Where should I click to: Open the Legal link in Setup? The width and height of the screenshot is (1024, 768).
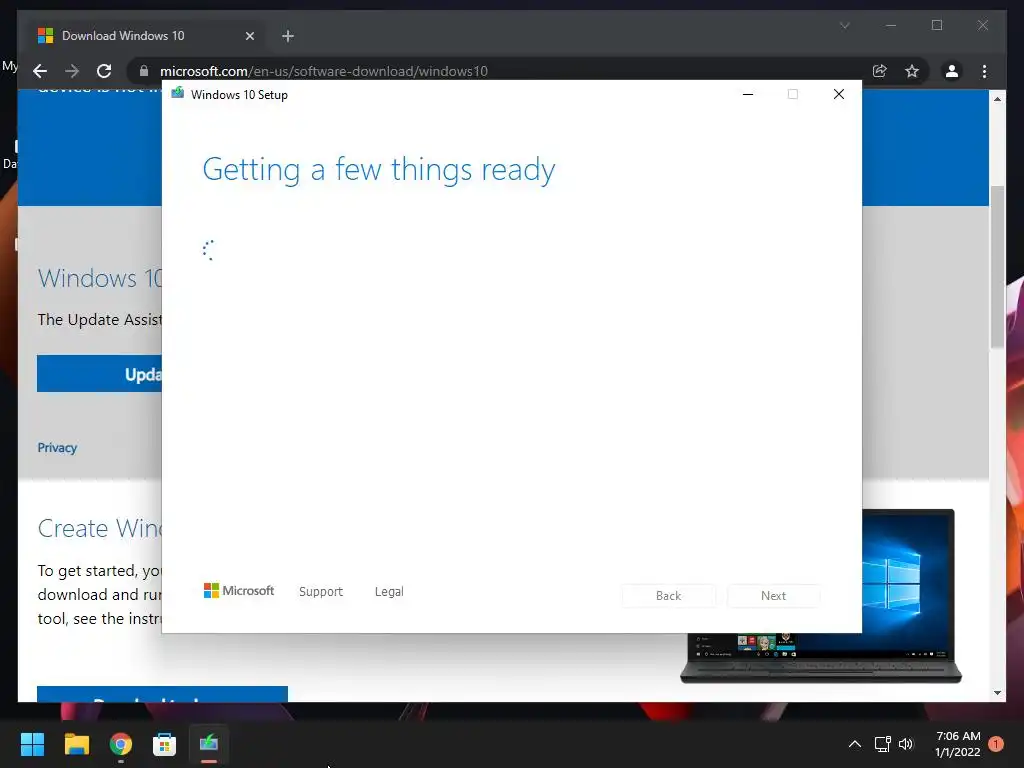tap(389, 592)
